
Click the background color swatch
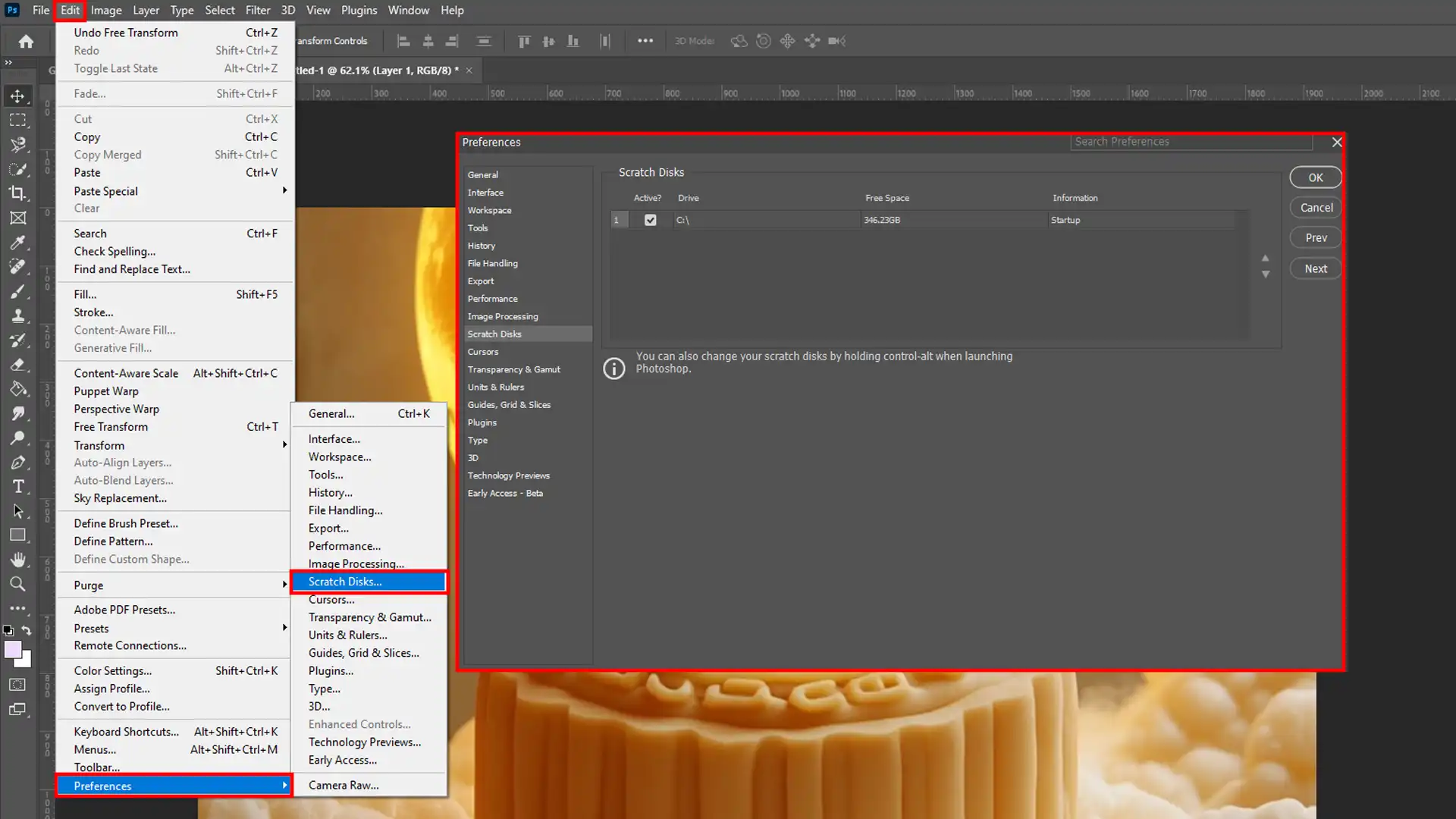pyautogui.click(x=27, y=661)
